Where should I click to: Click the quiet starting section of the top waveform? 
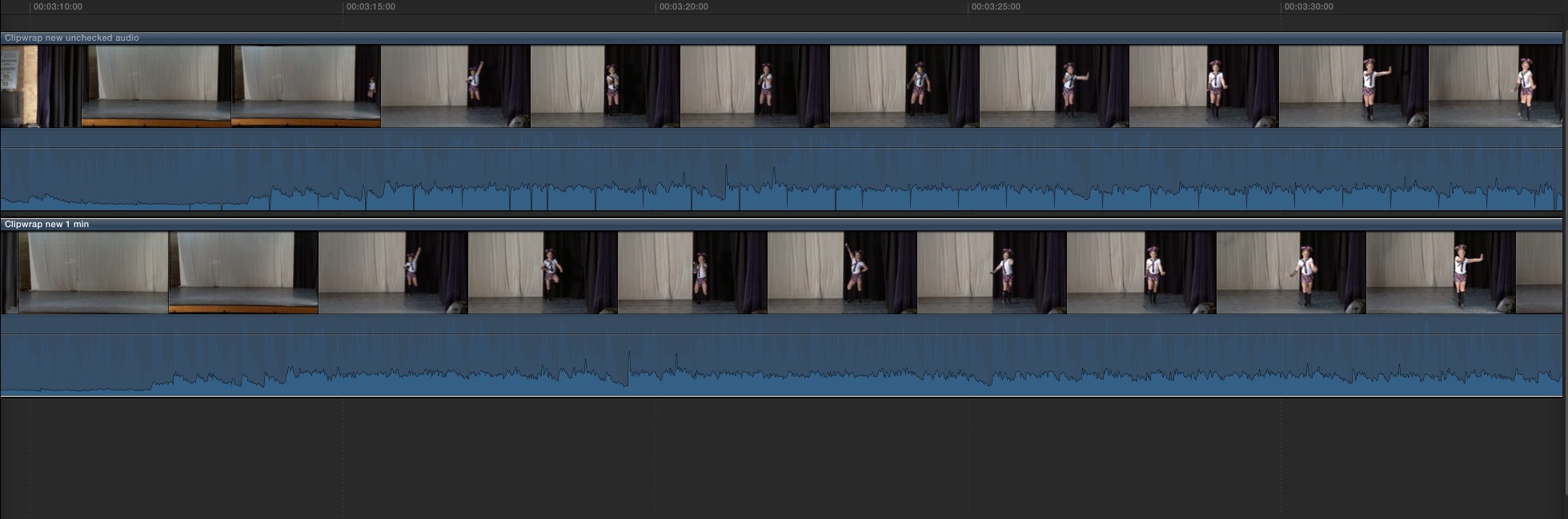(x=120, y=202)
